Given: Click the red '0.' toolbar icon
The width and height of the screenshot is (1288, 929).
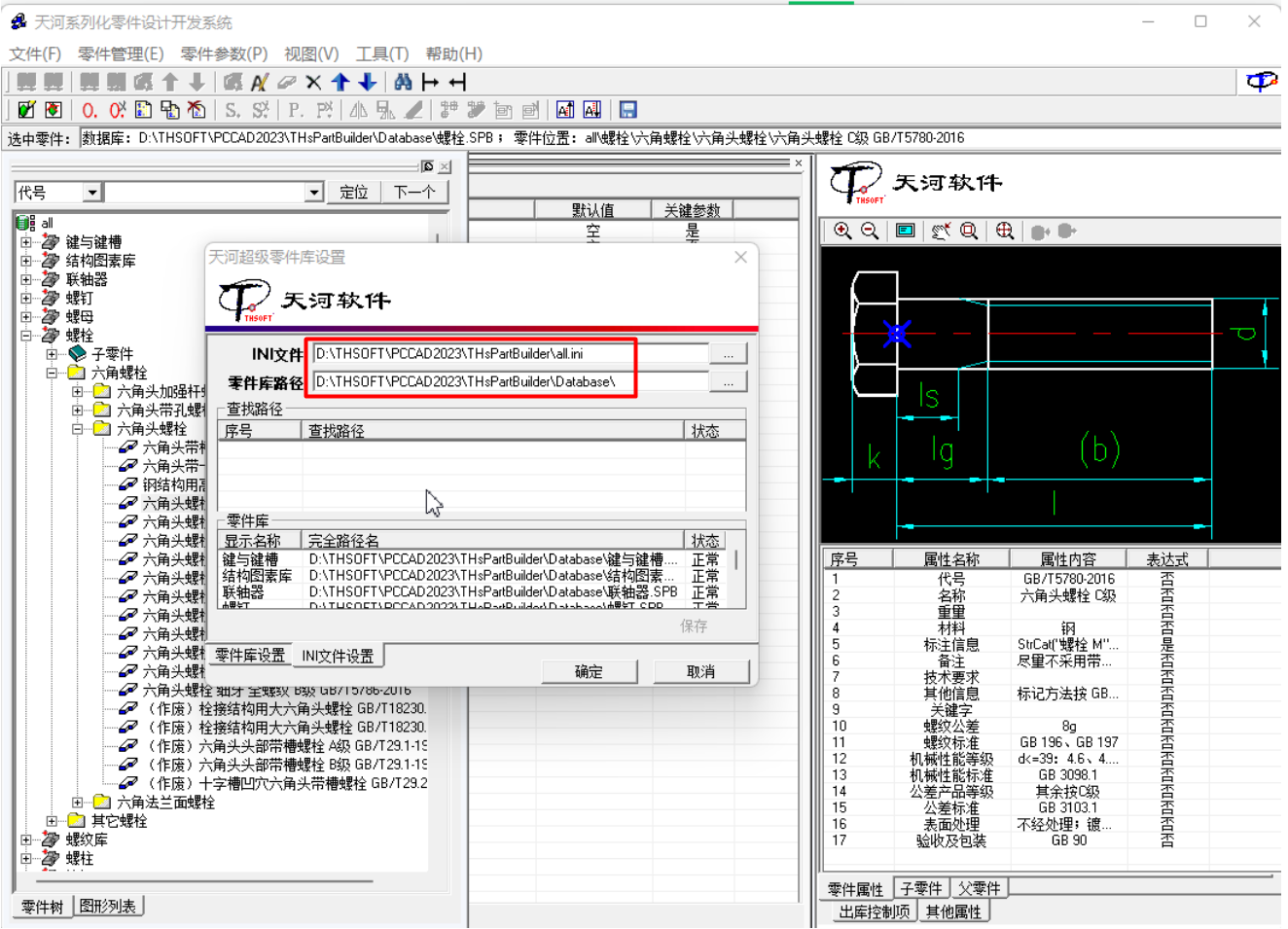Looking at the screenshot, I should [x=89, y=110].
